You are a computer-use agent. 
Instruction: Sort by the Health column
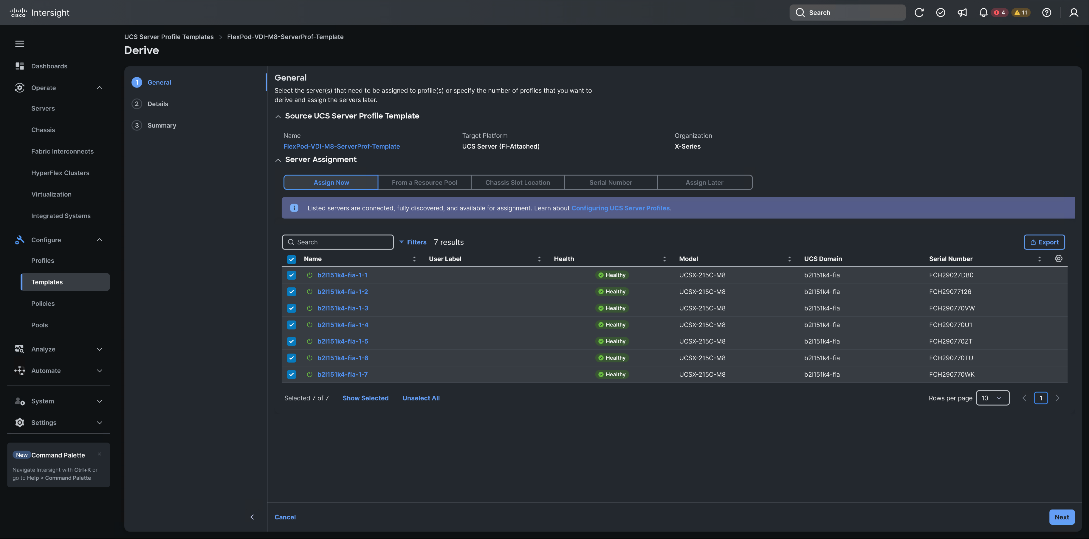(x=665, y=259)
